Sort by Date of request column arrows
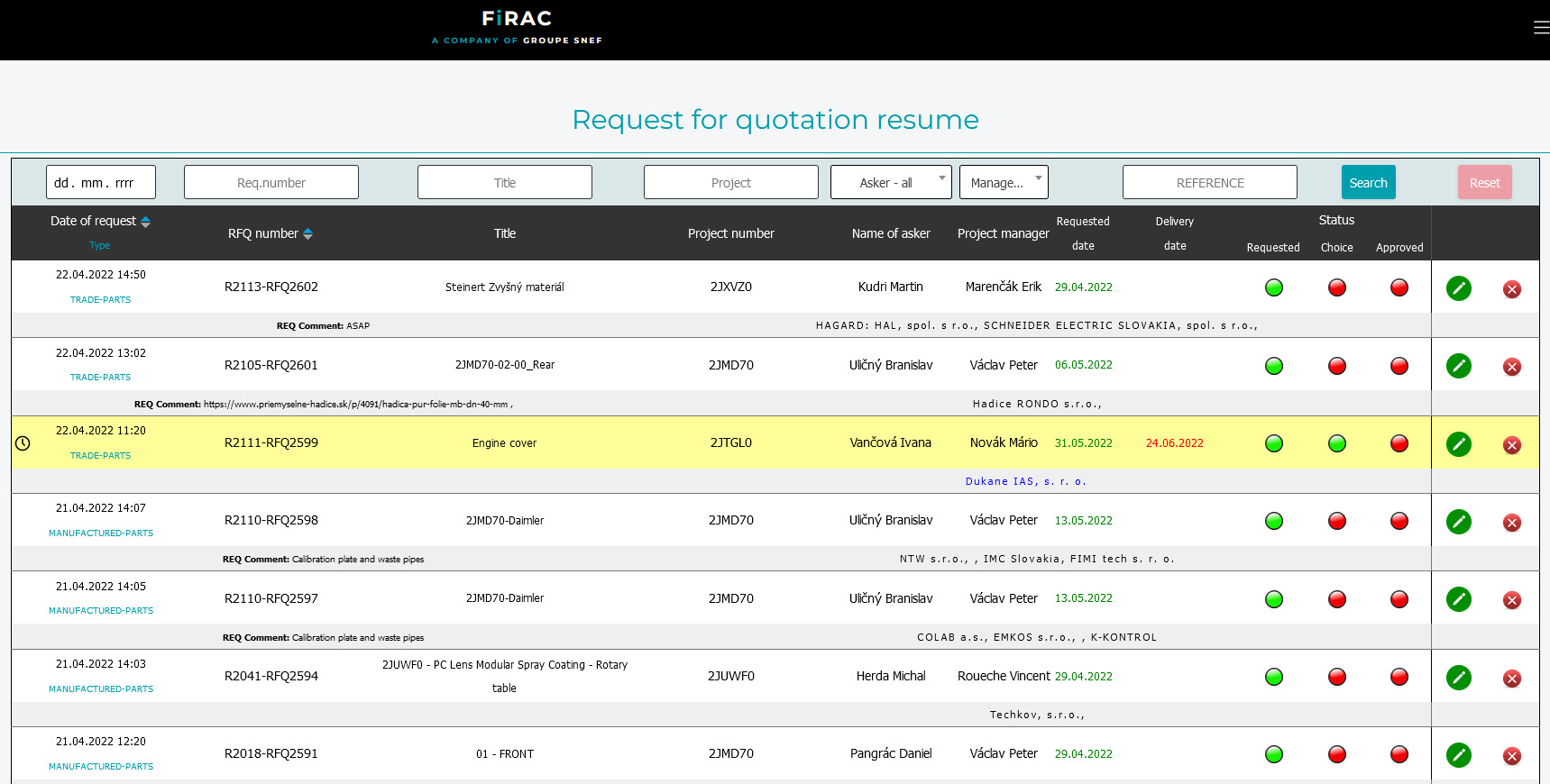The image size is (1550, 784). [145, 222]
